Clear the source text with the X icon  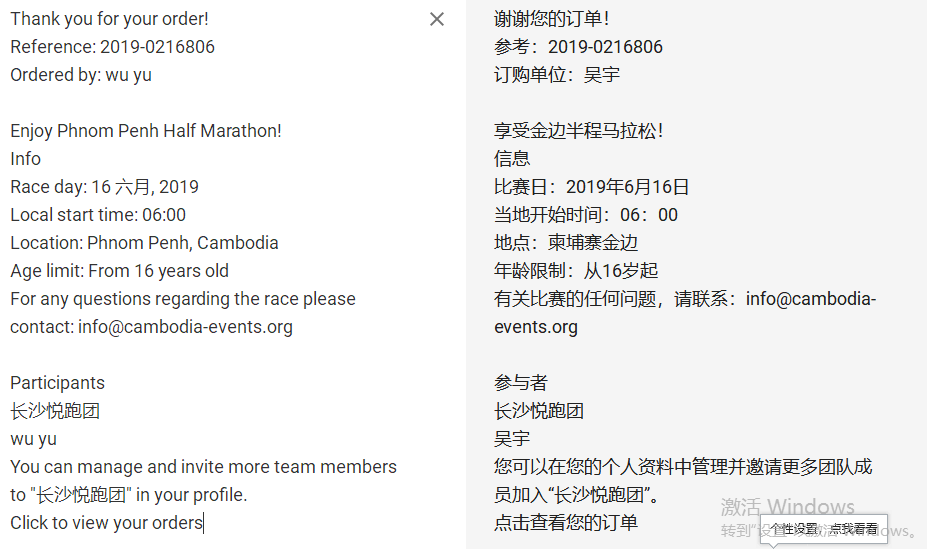[437, 20]
